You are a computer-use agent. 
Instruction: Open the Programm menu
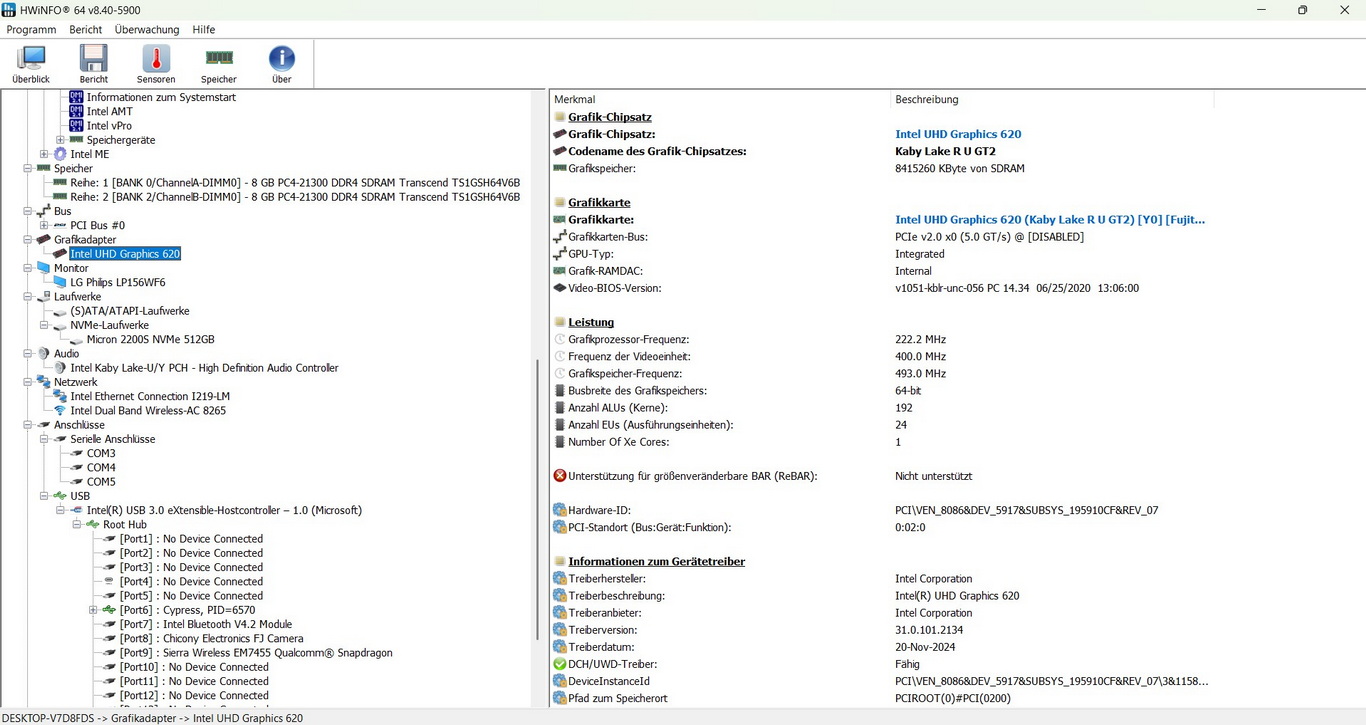click(x=31, y=30)
